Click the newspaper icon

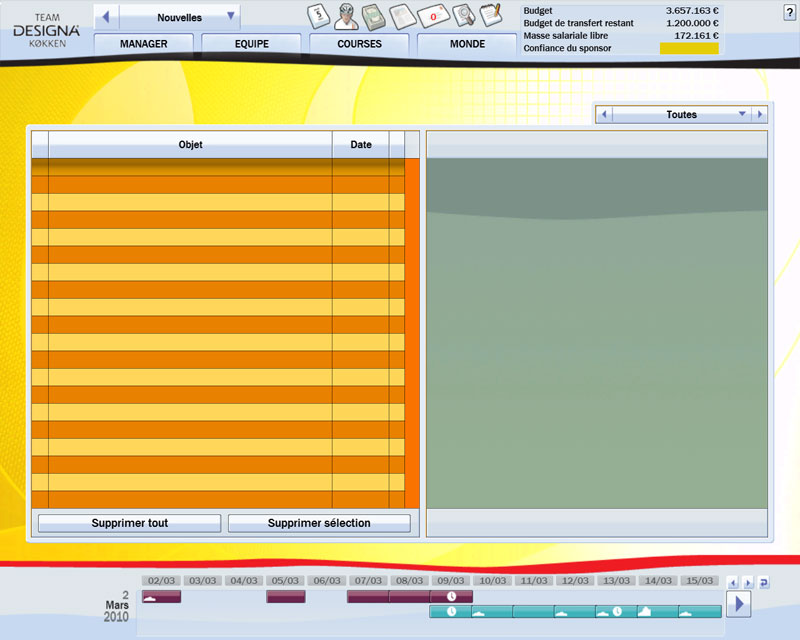click(x=403, y=17)
